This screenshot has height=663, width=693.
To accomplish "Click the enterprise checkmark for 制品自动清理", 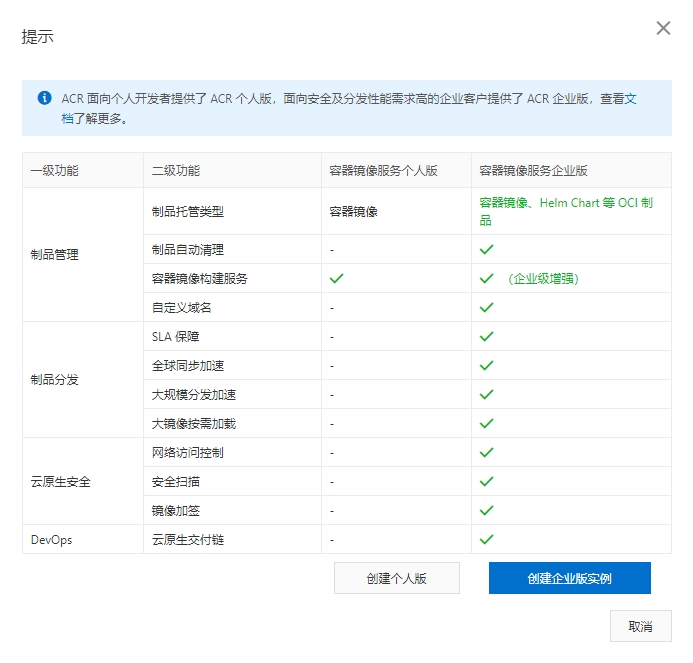I will pos(487,249).
